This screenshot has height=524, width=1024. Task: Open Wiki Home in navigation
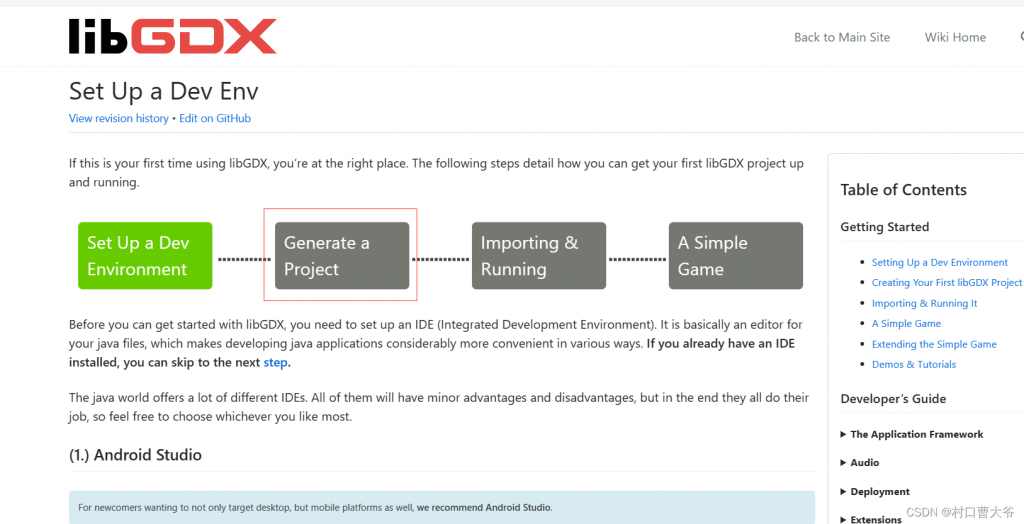[x=955, y=37]
